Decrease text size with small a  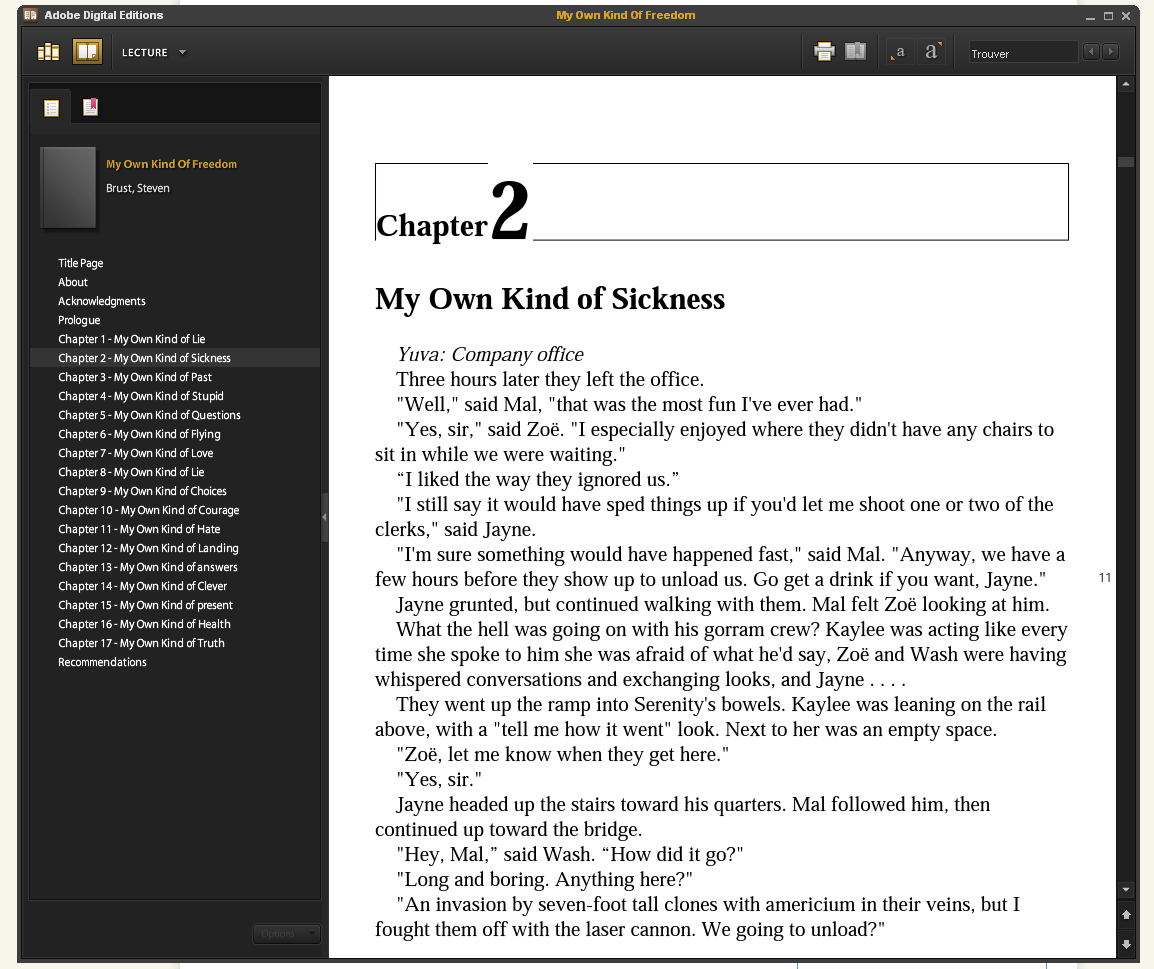click(899, 52)
